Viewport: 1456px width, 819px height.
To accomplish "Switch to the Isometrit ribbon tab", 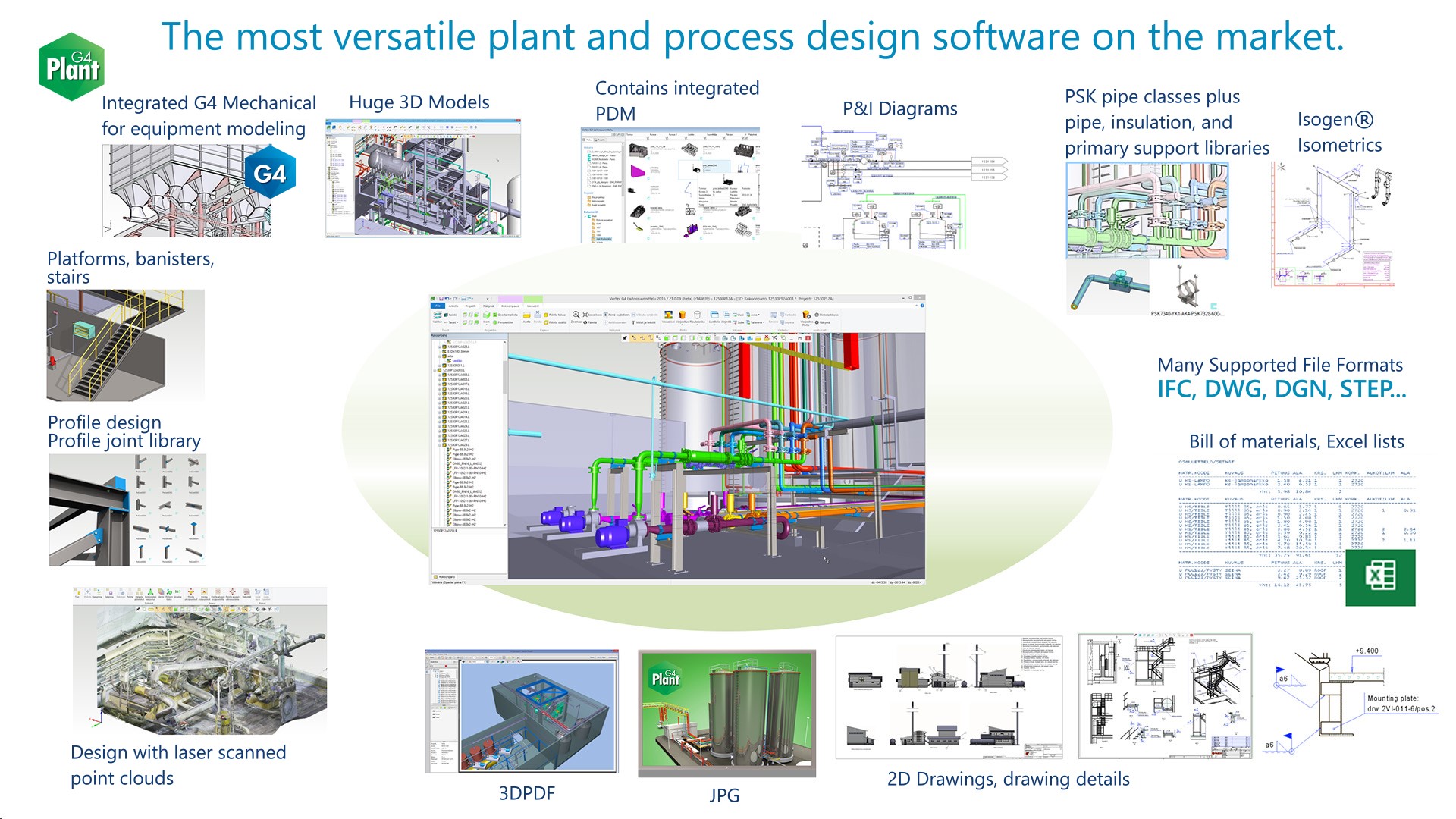I will point(533,306).
